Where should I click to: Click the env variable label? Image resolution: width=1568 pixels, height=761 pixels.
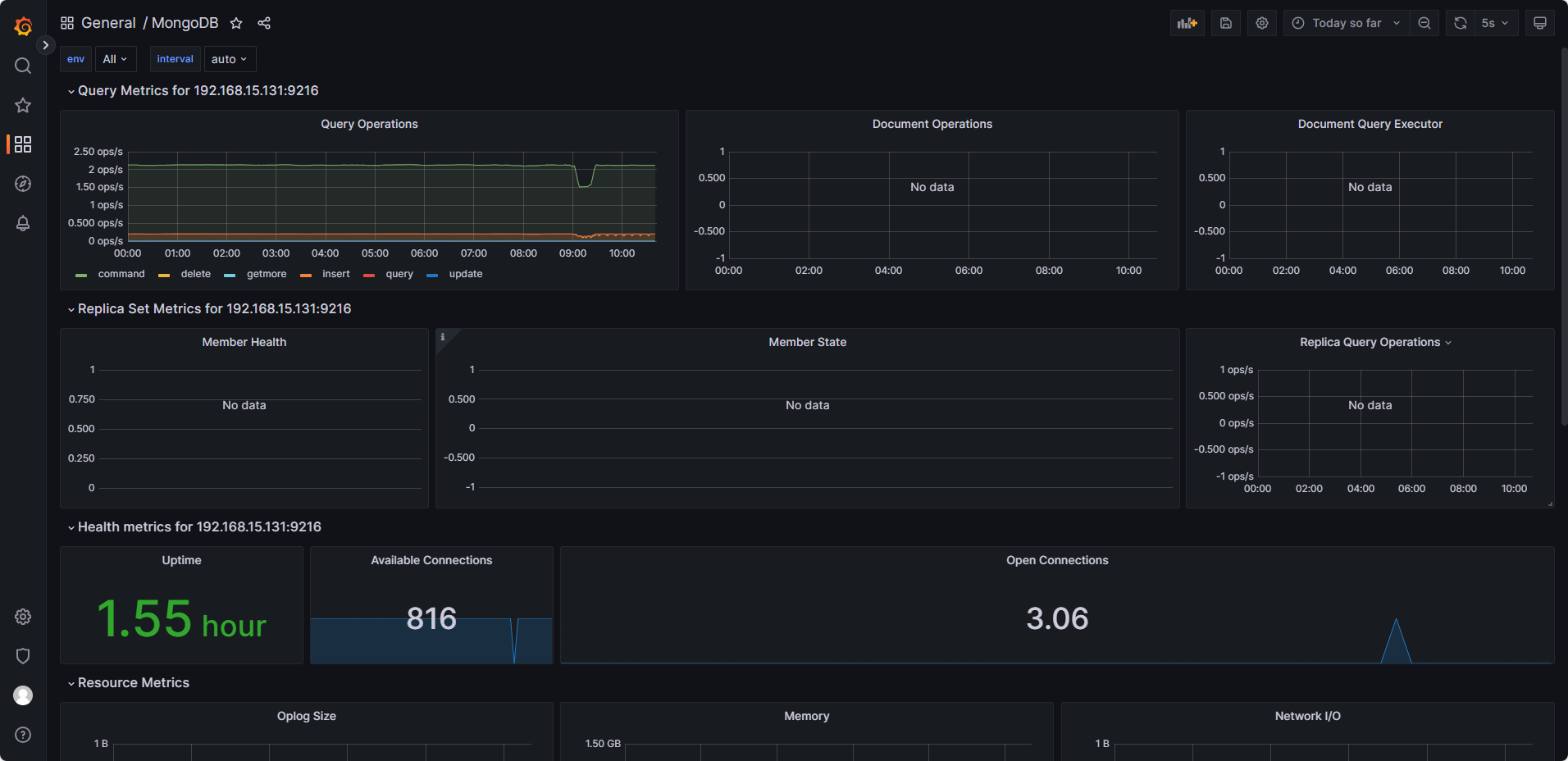(x=75, y=59)
